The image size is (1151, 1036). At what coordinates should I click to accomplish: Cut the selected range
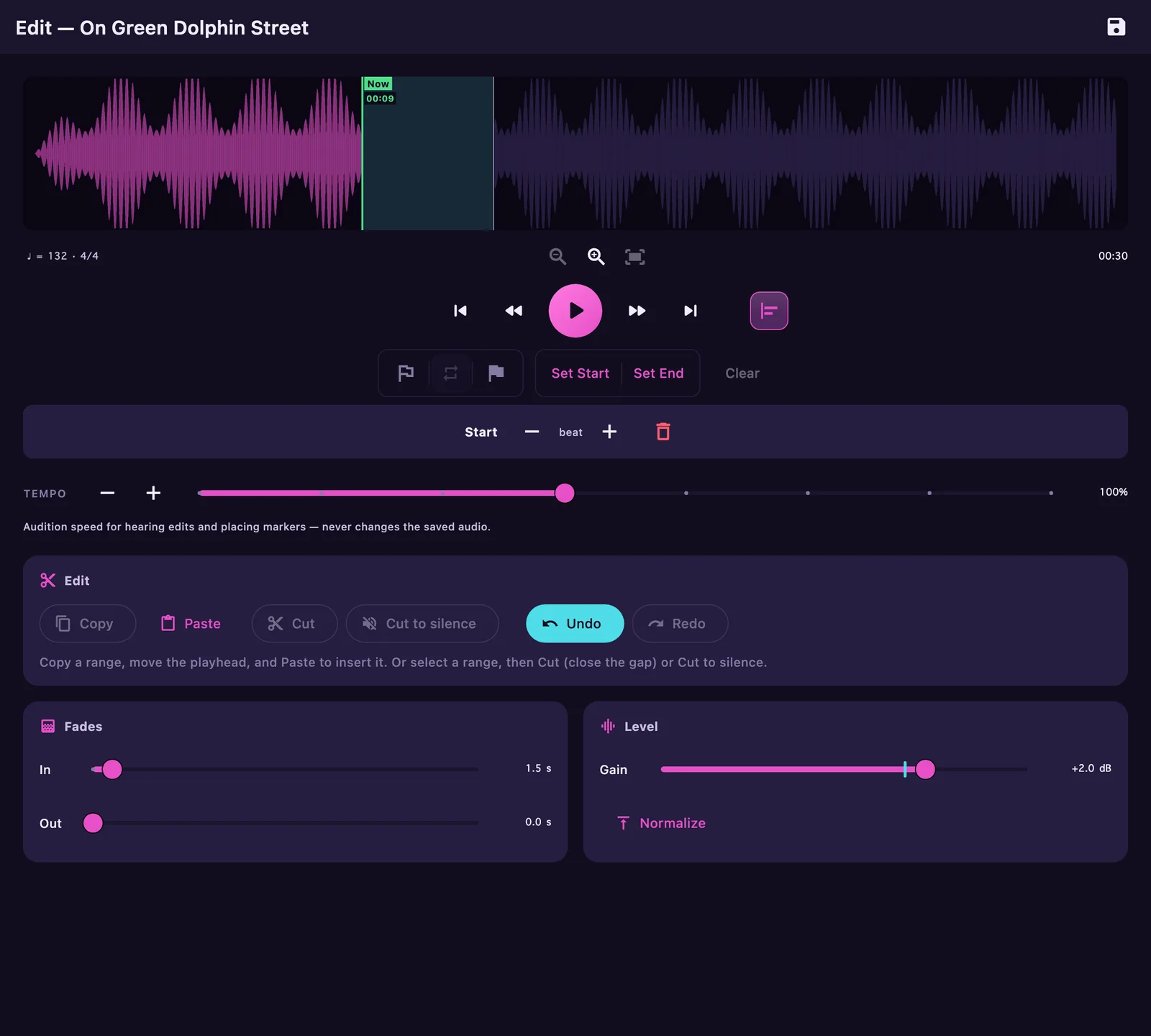[294, 624]
